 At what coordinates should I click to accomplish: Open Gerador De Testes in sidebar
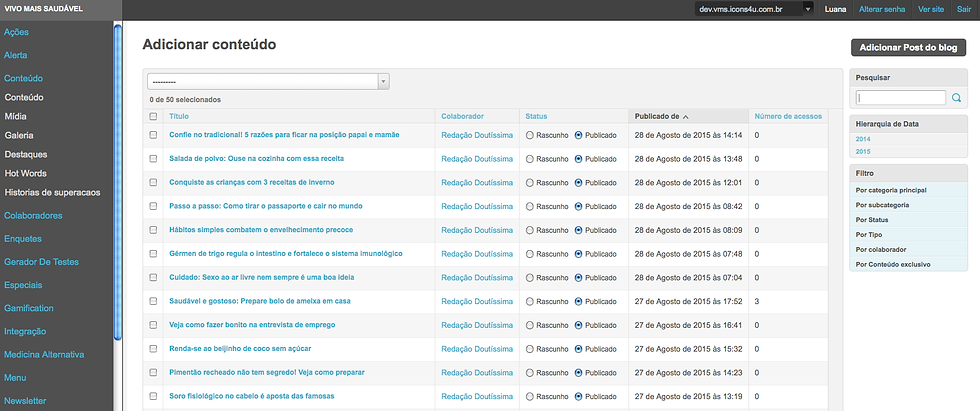point(41,262)
